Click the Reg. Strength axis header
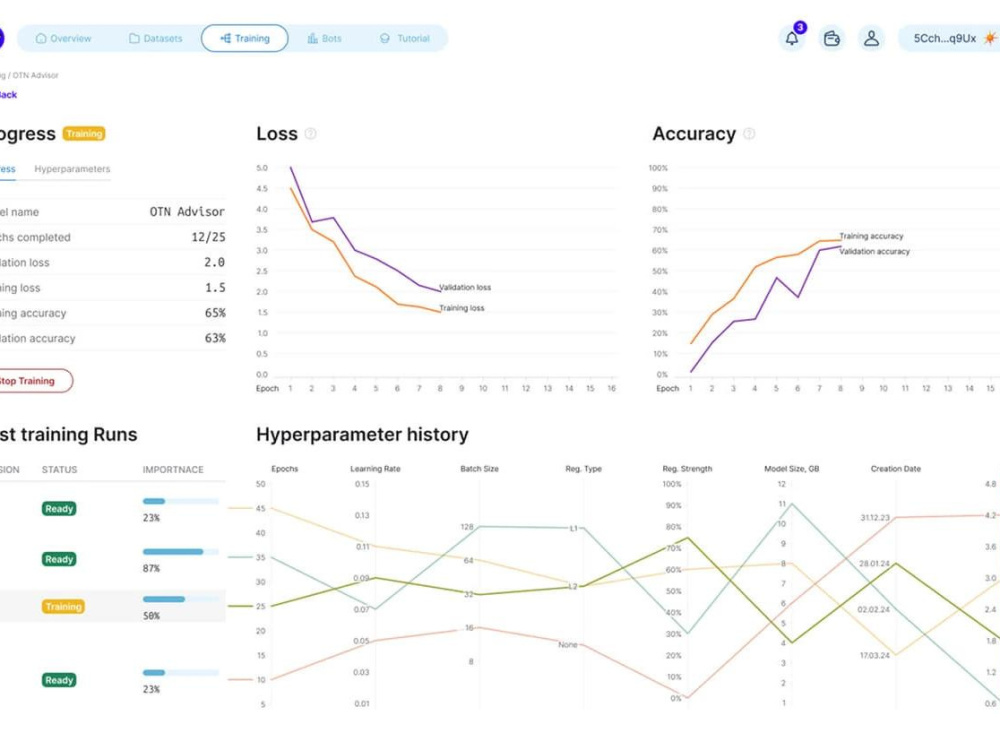Screen dimensions: 1000x750 point(688,469)
